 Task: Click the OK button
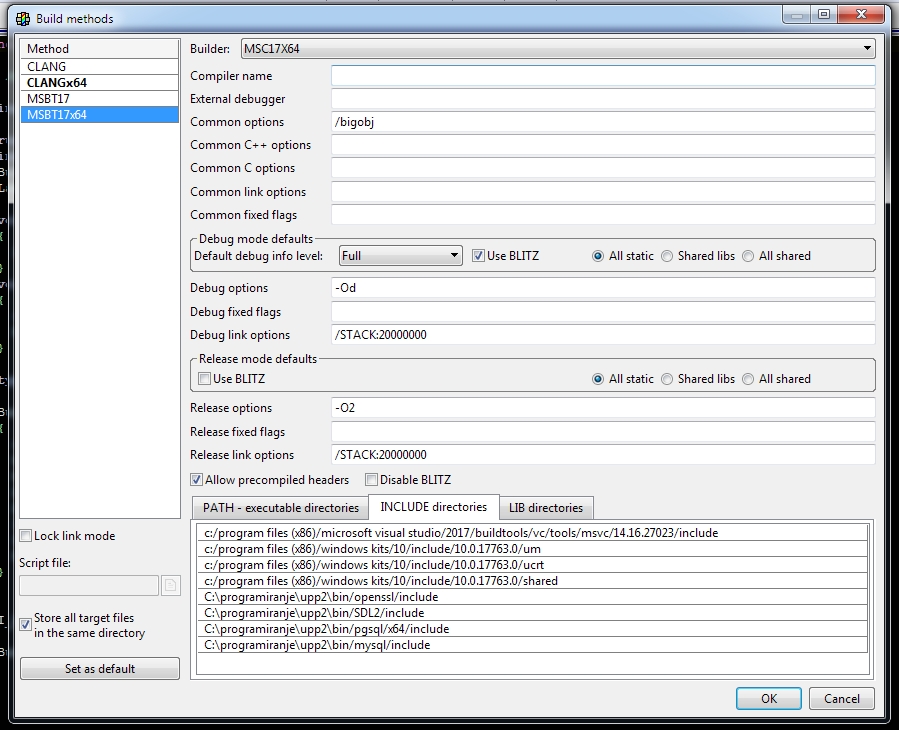tap(768, 699)
